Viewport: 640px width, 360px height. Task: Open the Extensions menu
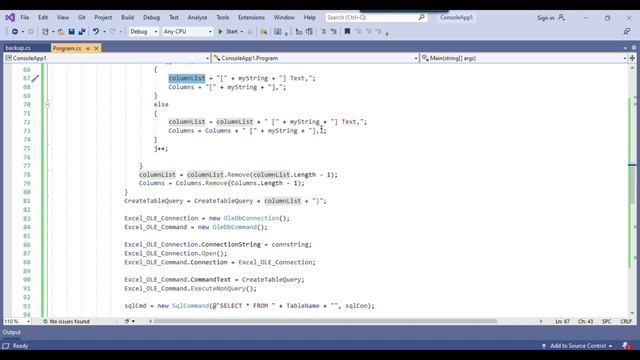[x=251, y=18]
